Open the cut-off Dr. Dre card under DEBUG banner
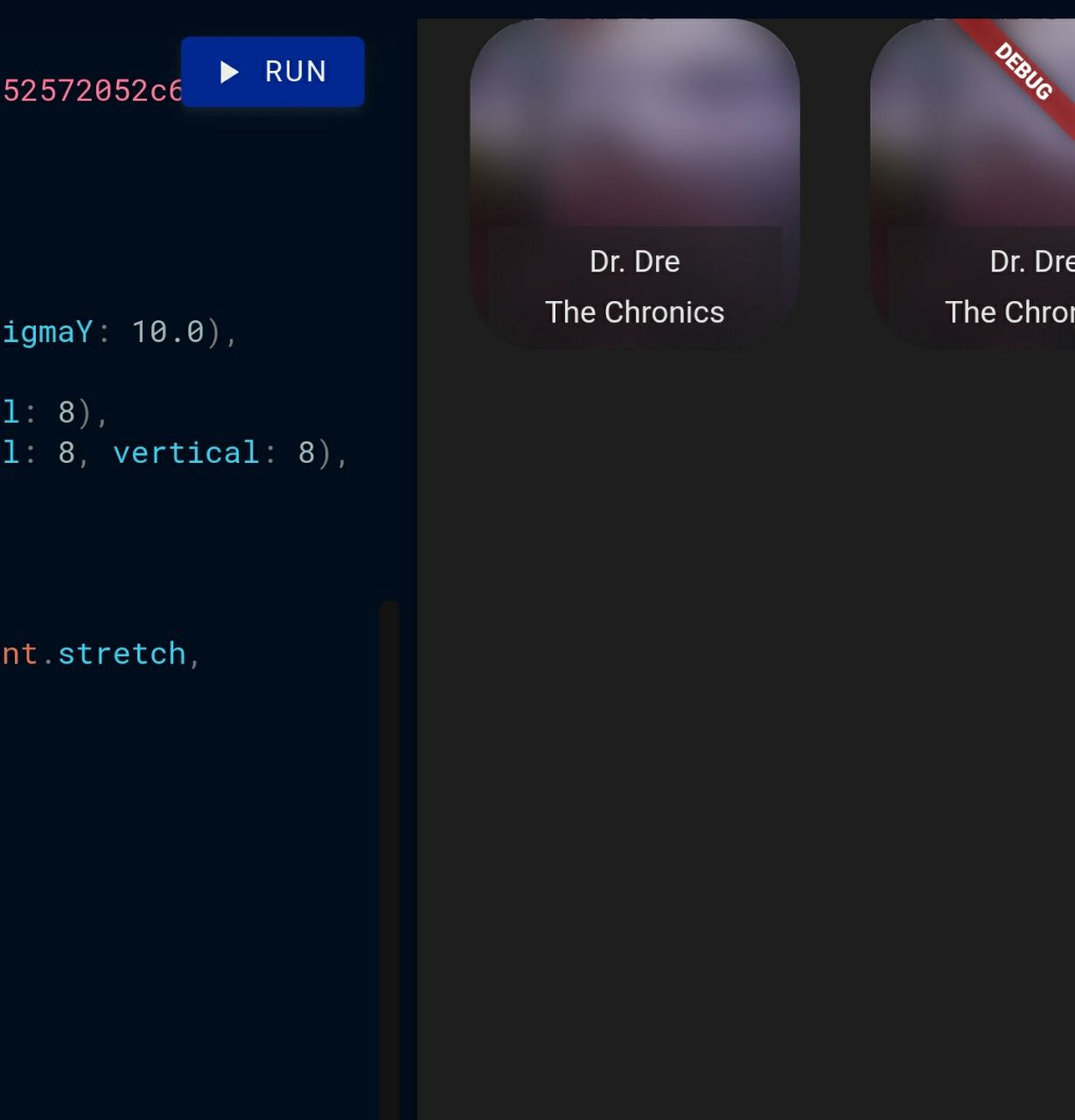The height and width of the screenshot is (1120, 1075). (x=973, y=184)
